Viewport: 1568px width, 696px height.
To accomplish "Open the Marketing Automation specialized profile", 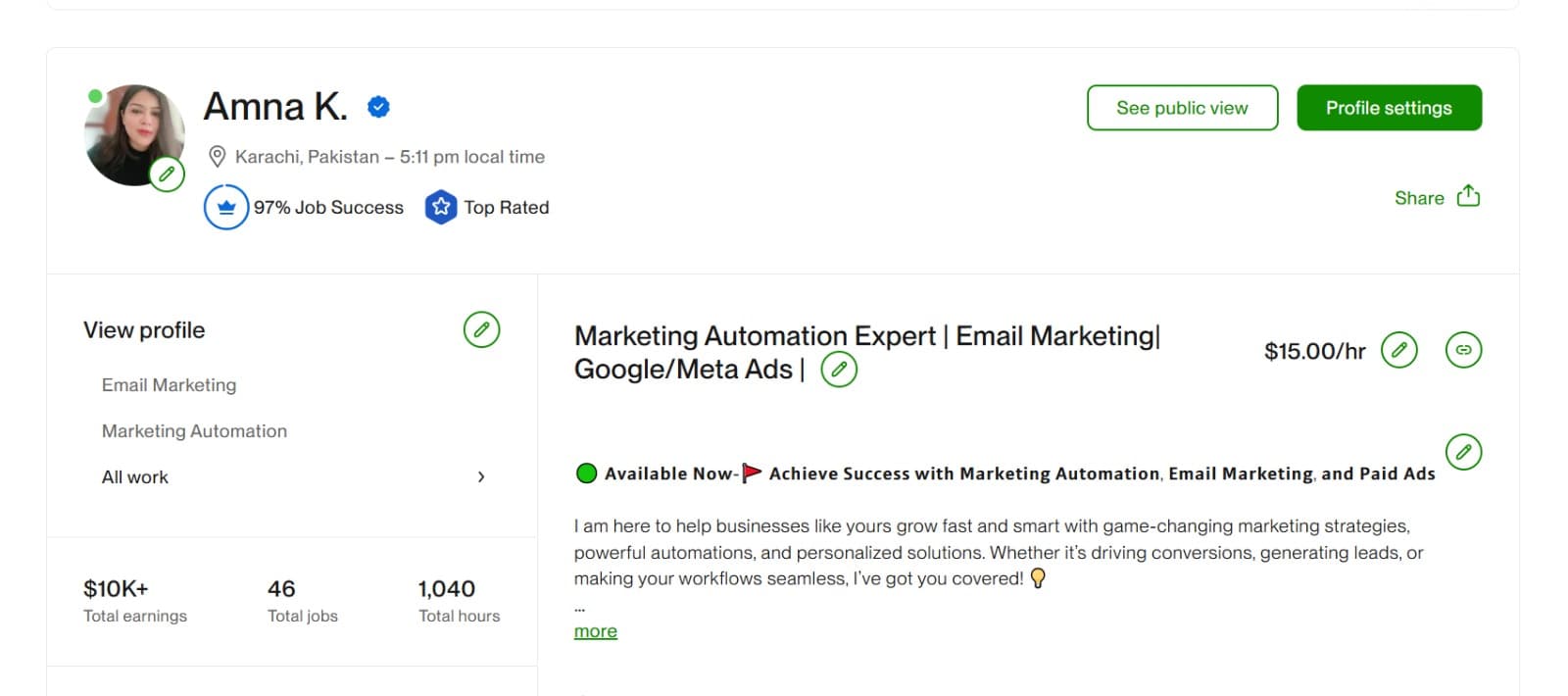I will (x=193, y=430).
